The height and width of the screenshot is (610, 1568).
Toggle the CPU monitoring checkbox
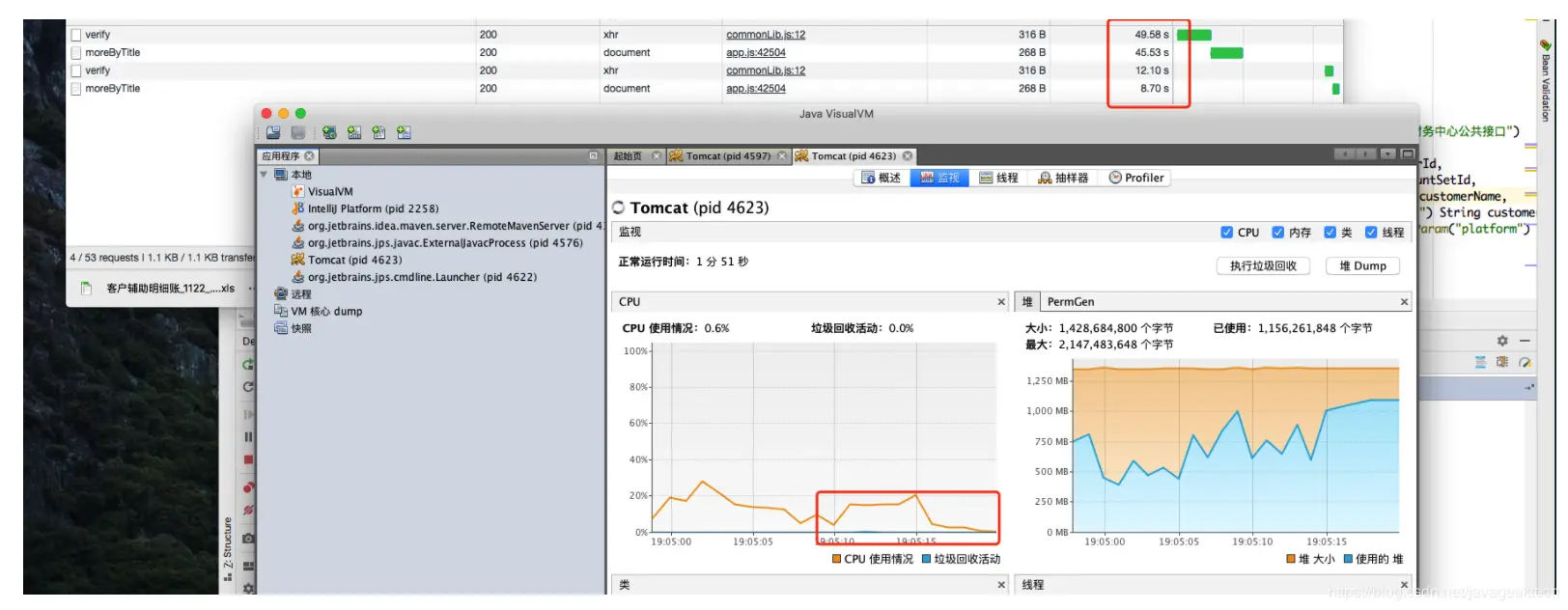(x=1226, y=233)
